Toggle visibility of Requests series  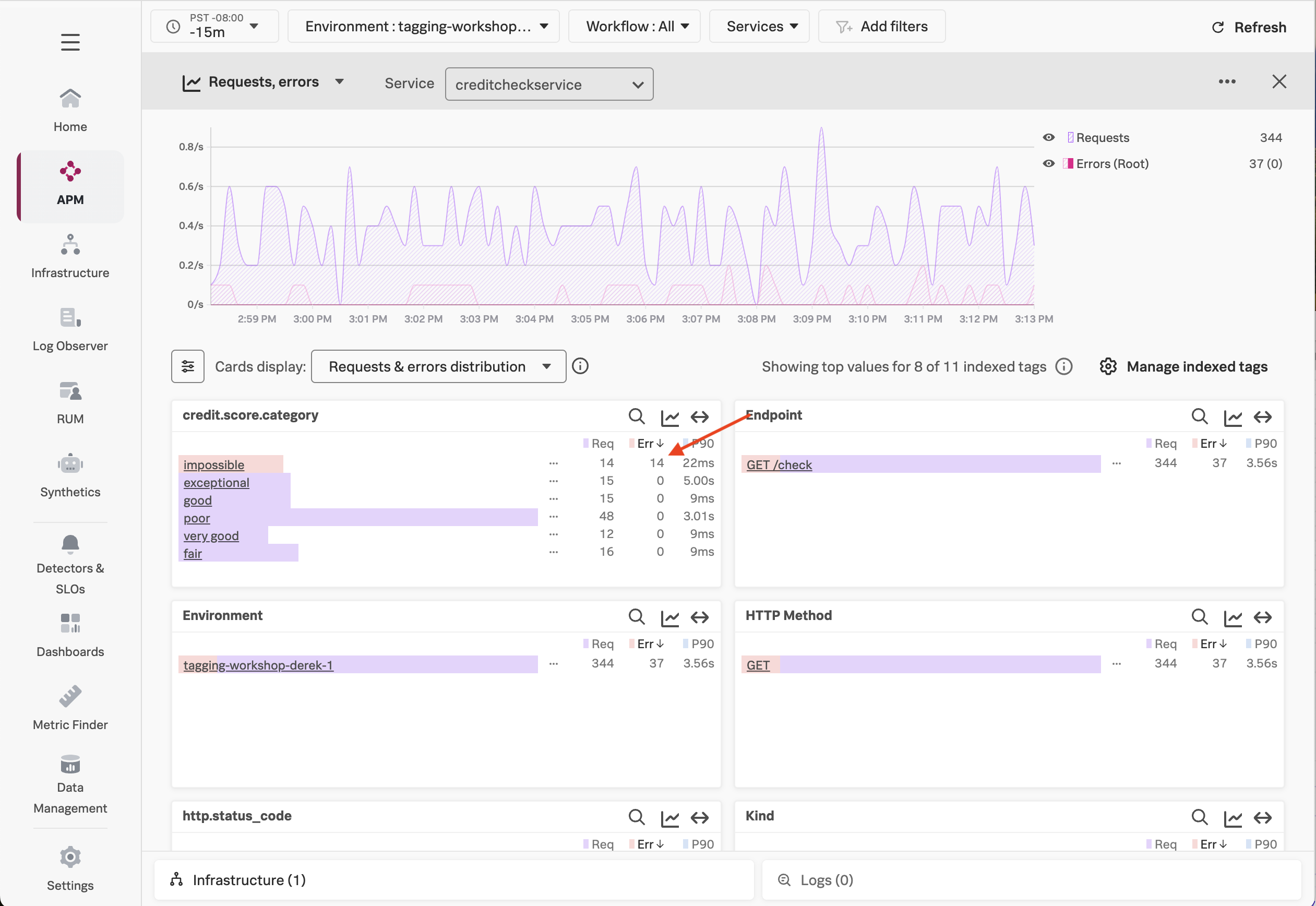tap(1048, 137)
